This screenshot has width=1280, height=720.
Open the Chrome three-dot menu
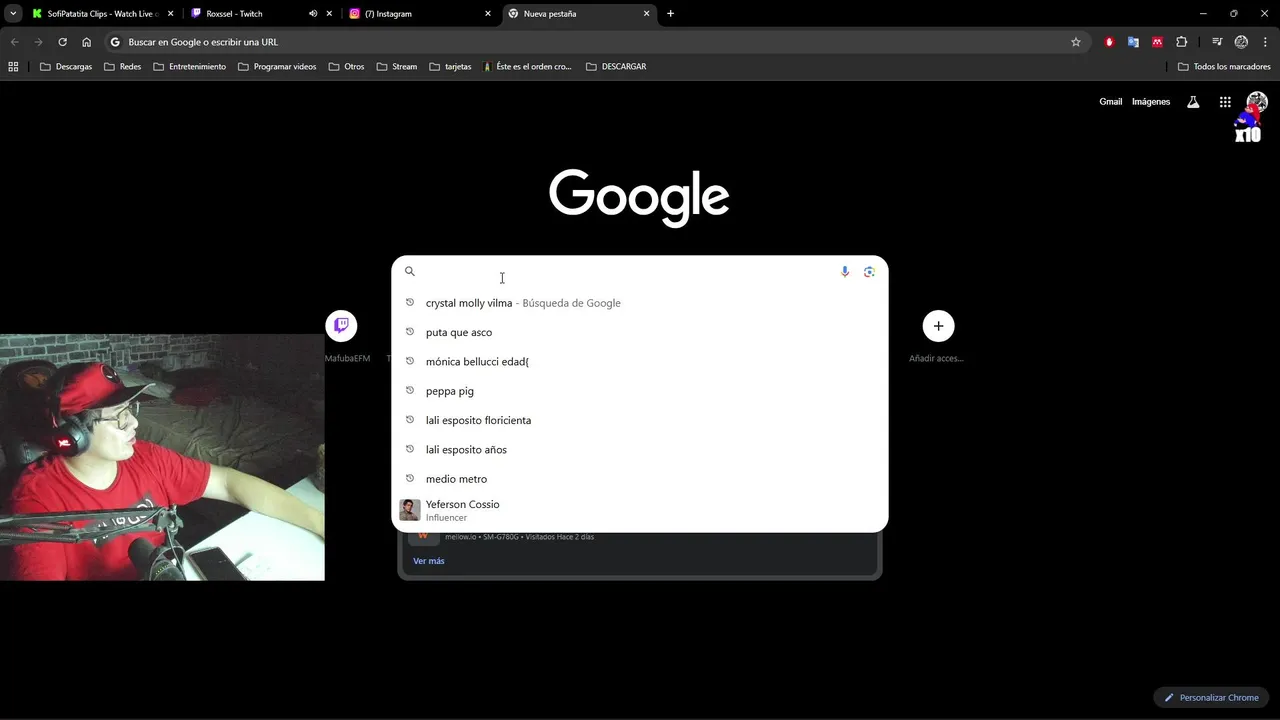click(1265, 42)
